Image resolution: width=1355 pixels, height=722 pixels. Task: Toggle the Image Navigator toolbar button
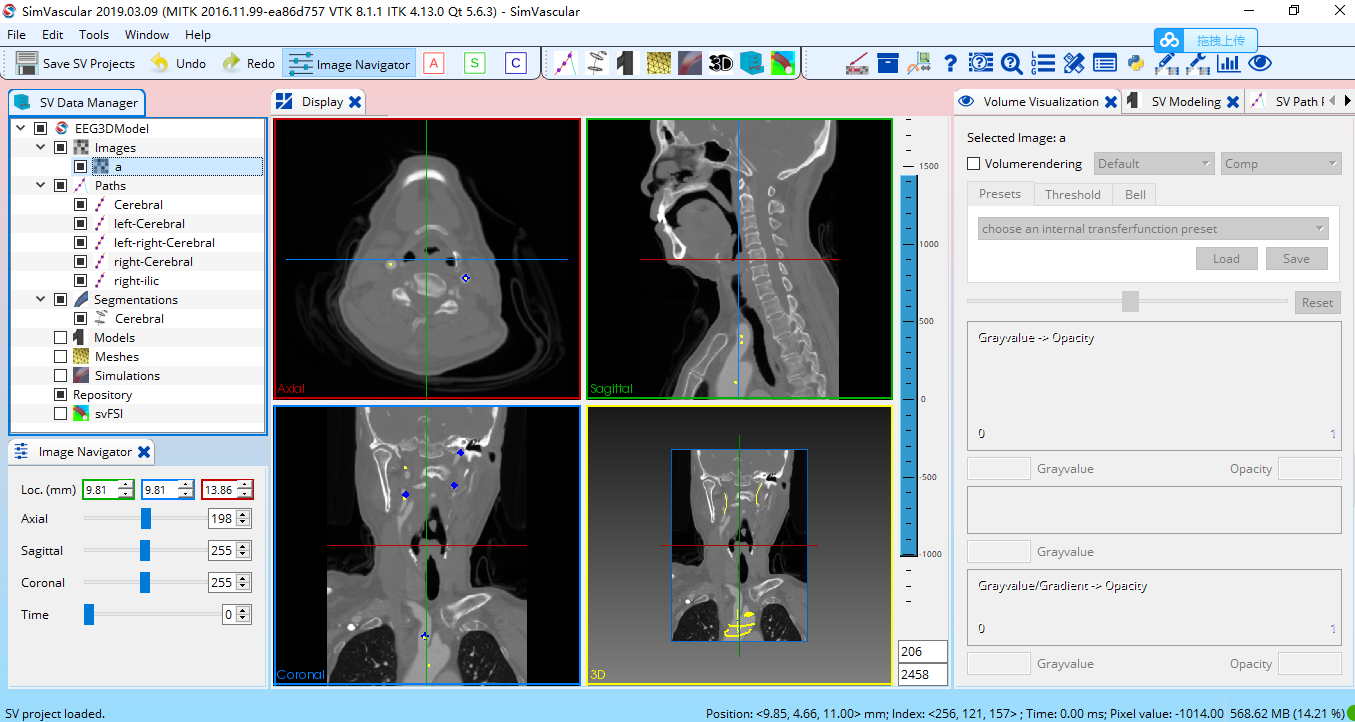point(349,63)
